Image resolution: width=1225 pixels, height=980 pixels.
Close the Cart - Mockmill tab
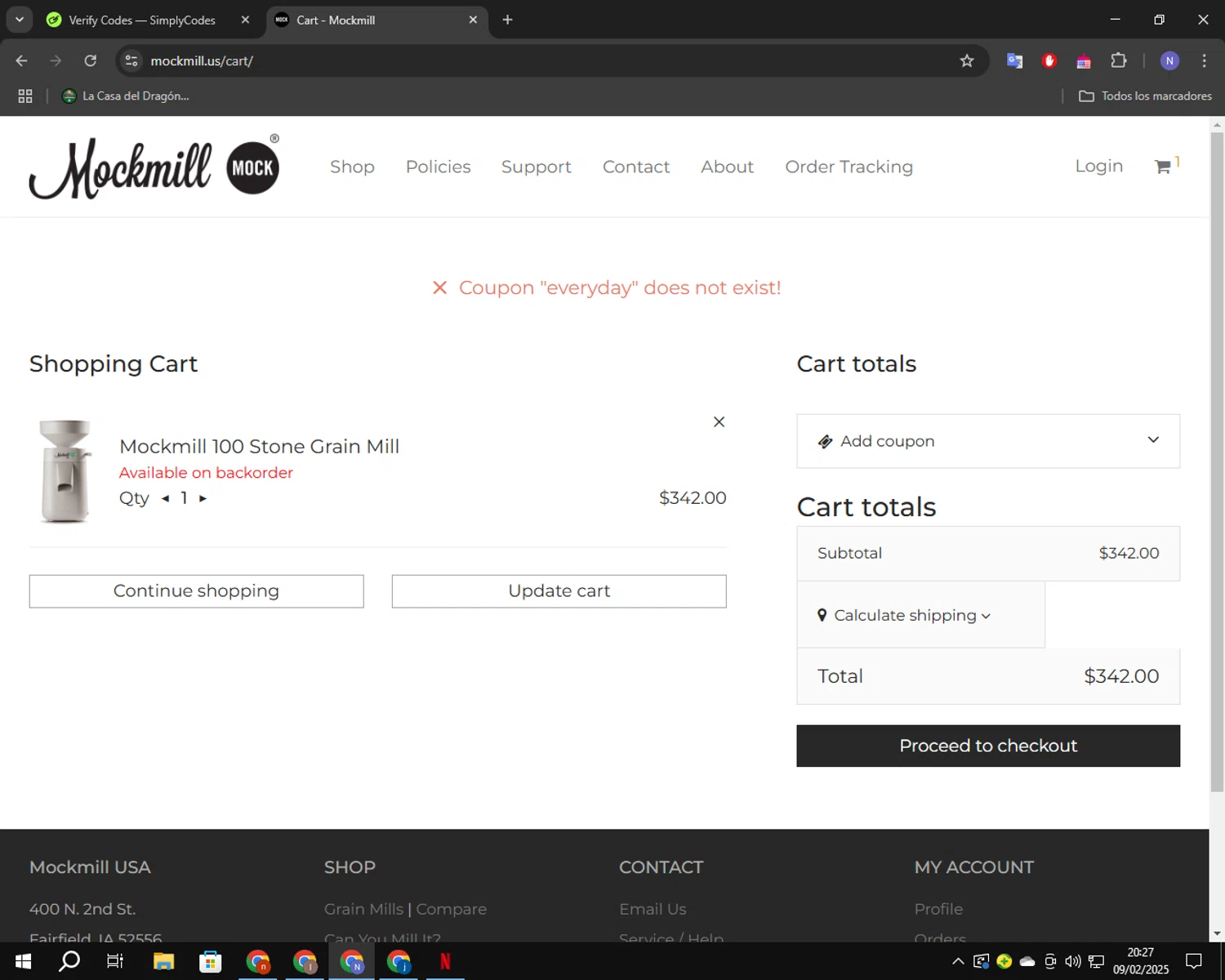point(473,20)
